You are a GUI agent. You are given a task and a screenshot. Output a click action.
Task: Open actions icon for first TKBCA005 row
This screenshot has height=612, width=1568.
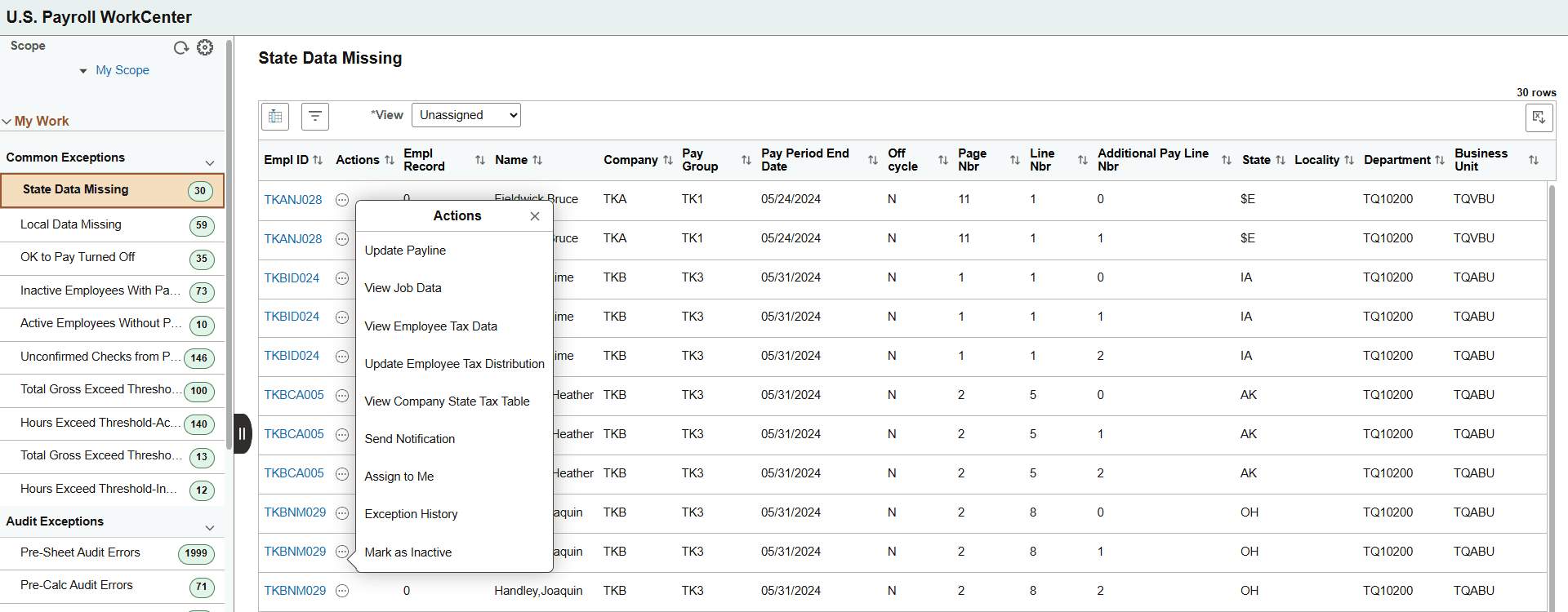[342, 396]
